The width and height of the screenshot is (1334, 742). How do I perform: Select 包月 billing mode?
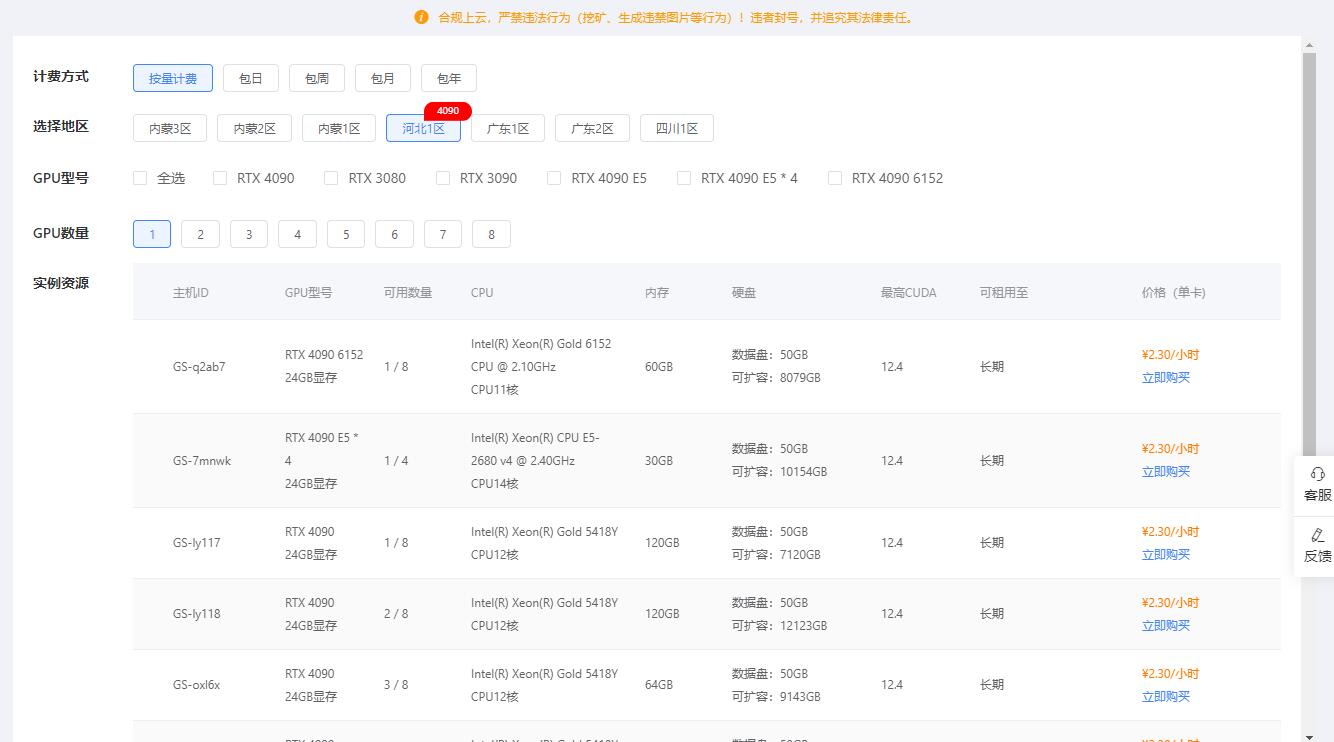[x=383, y=78]
